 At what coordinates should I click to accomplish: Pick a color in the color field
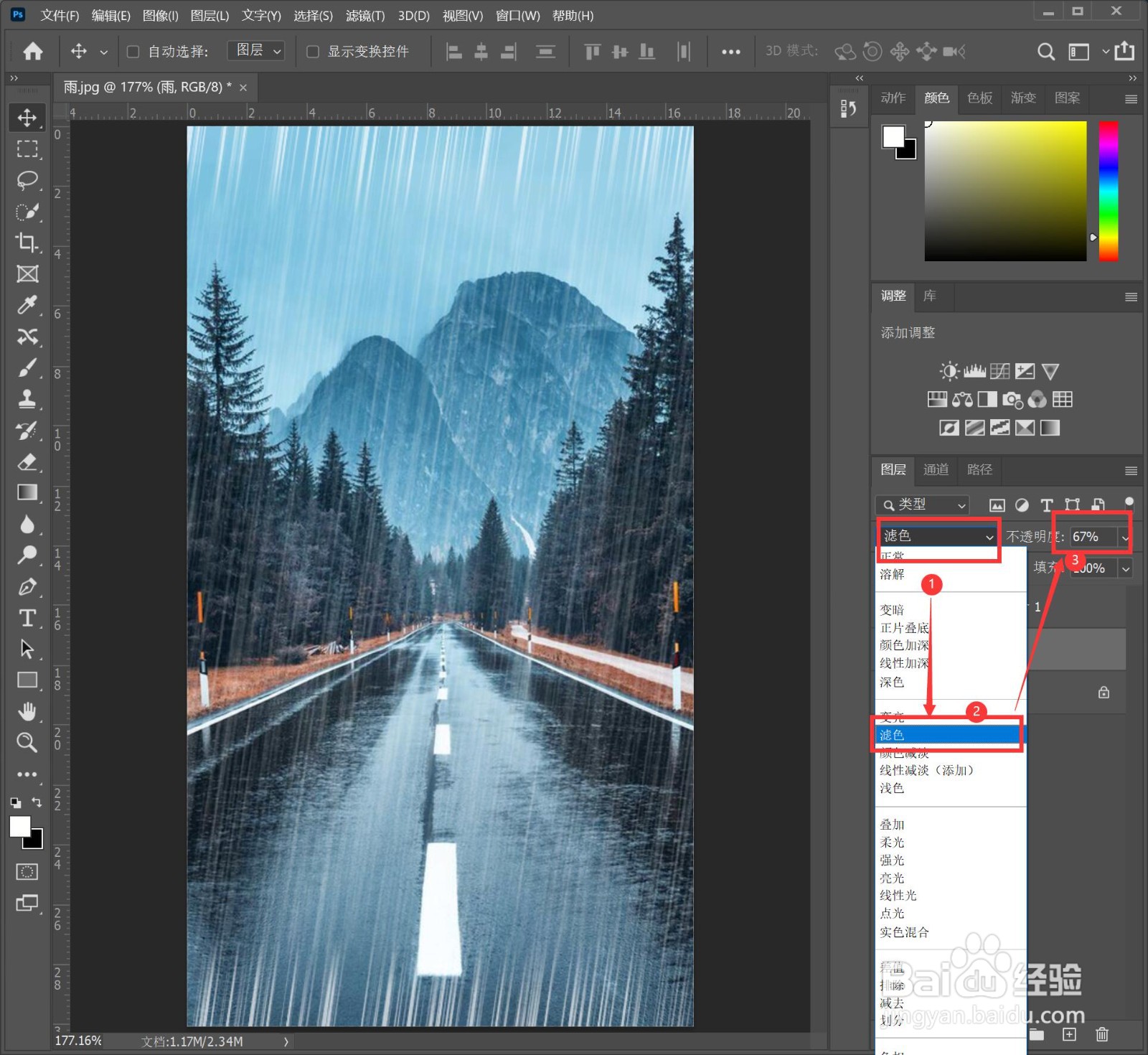[x=1005, y=191]
